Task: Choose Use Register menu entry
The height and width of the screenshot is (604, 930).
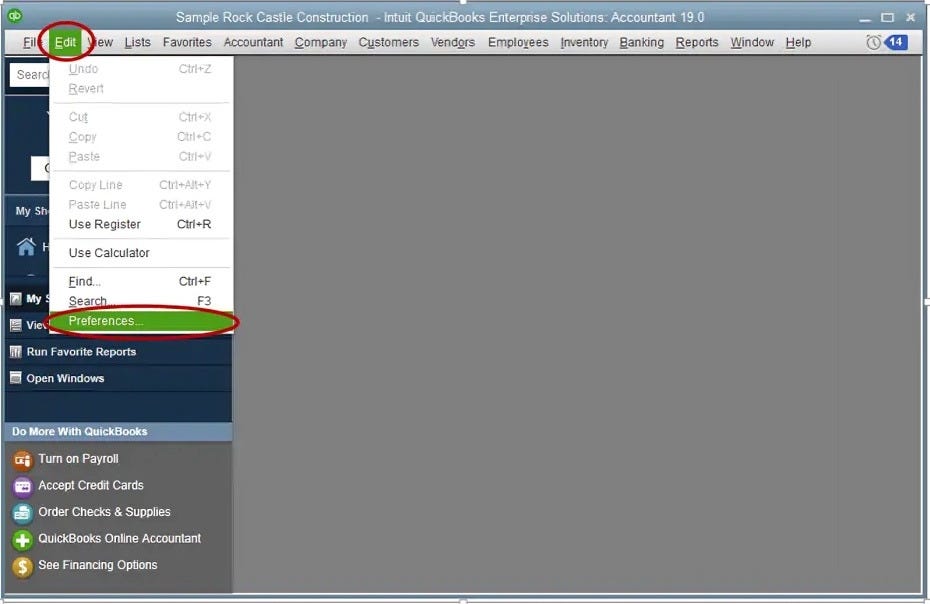Action: coord(141,224)
